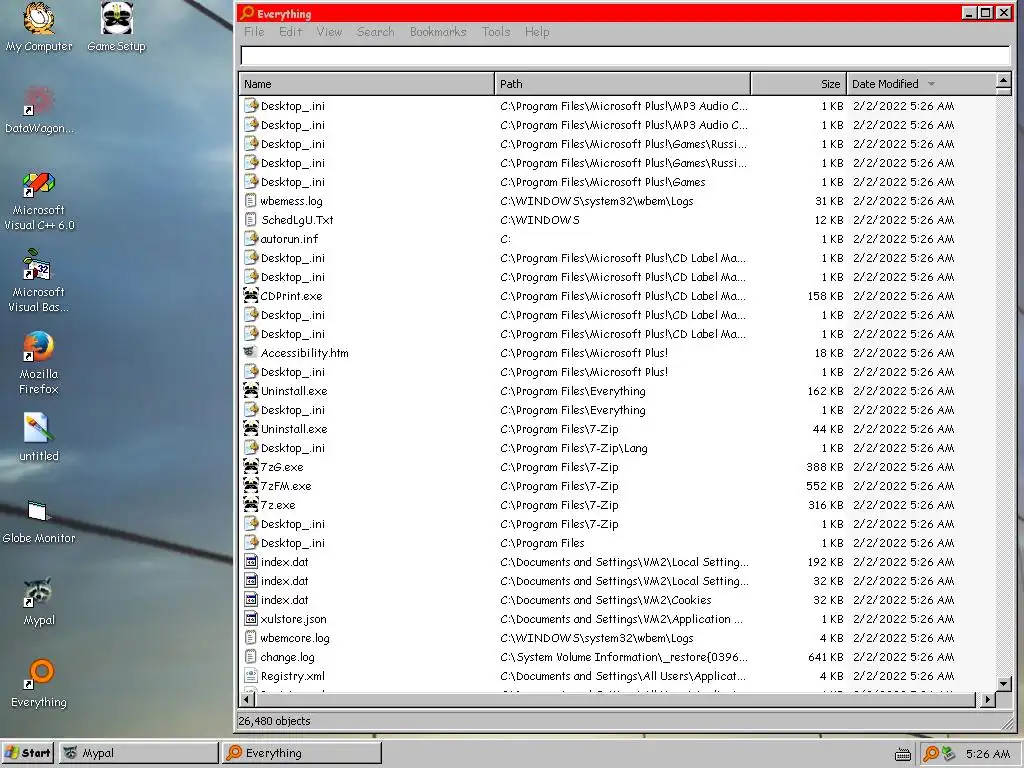The height and width of the screenshot is (768, 1024).
Task: Click the wbemess.log file icon
Action: coord(251,200)
